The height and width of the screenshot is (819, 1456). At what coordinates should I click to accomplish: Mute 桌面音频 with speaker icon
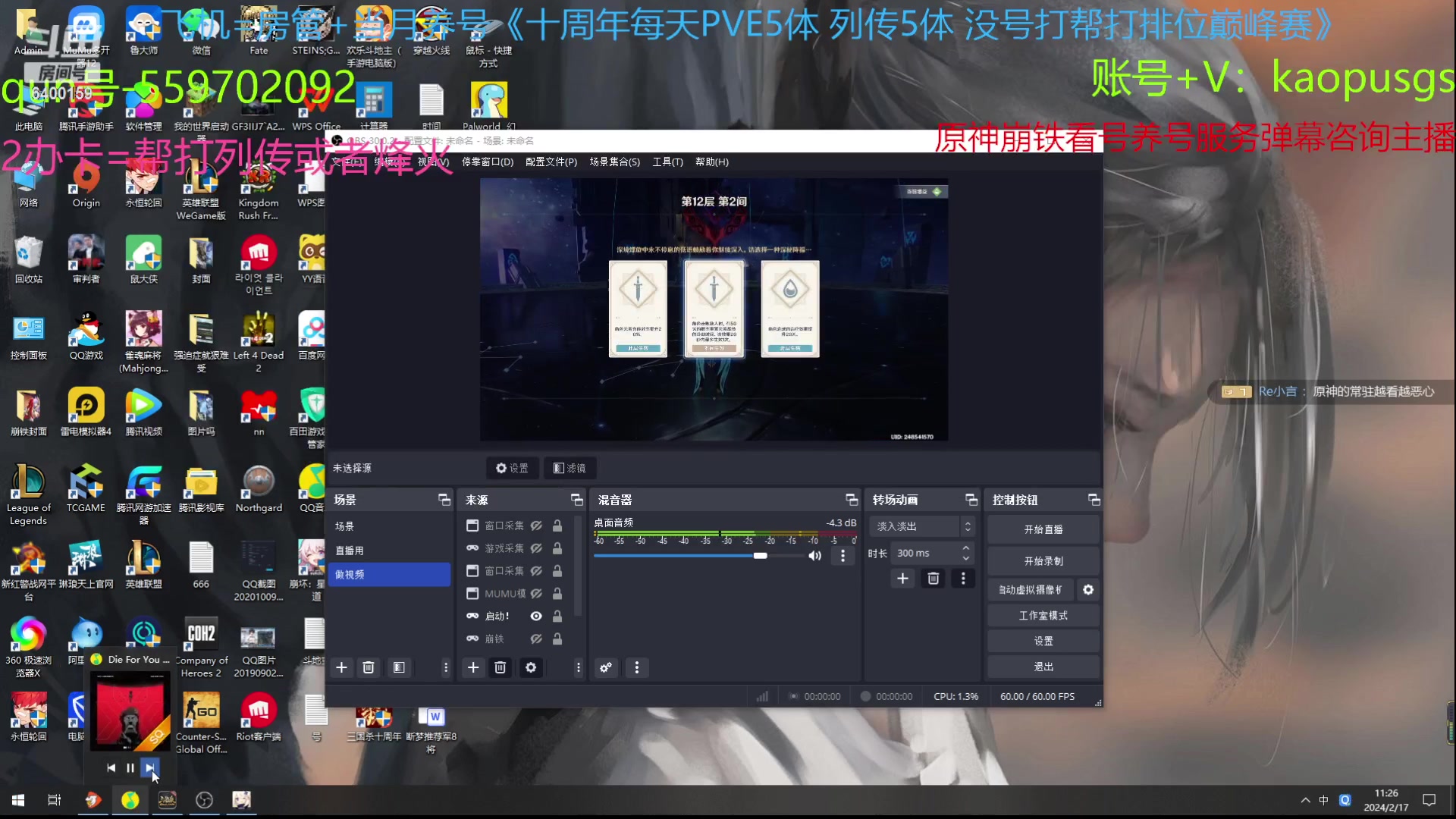tap(815, 556)
